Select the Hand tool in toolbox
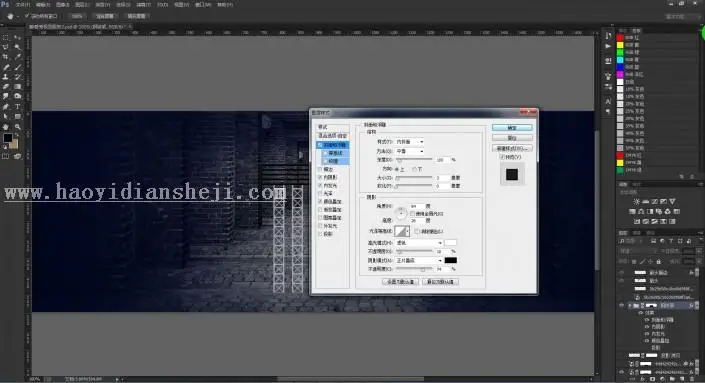 (5, 127)
